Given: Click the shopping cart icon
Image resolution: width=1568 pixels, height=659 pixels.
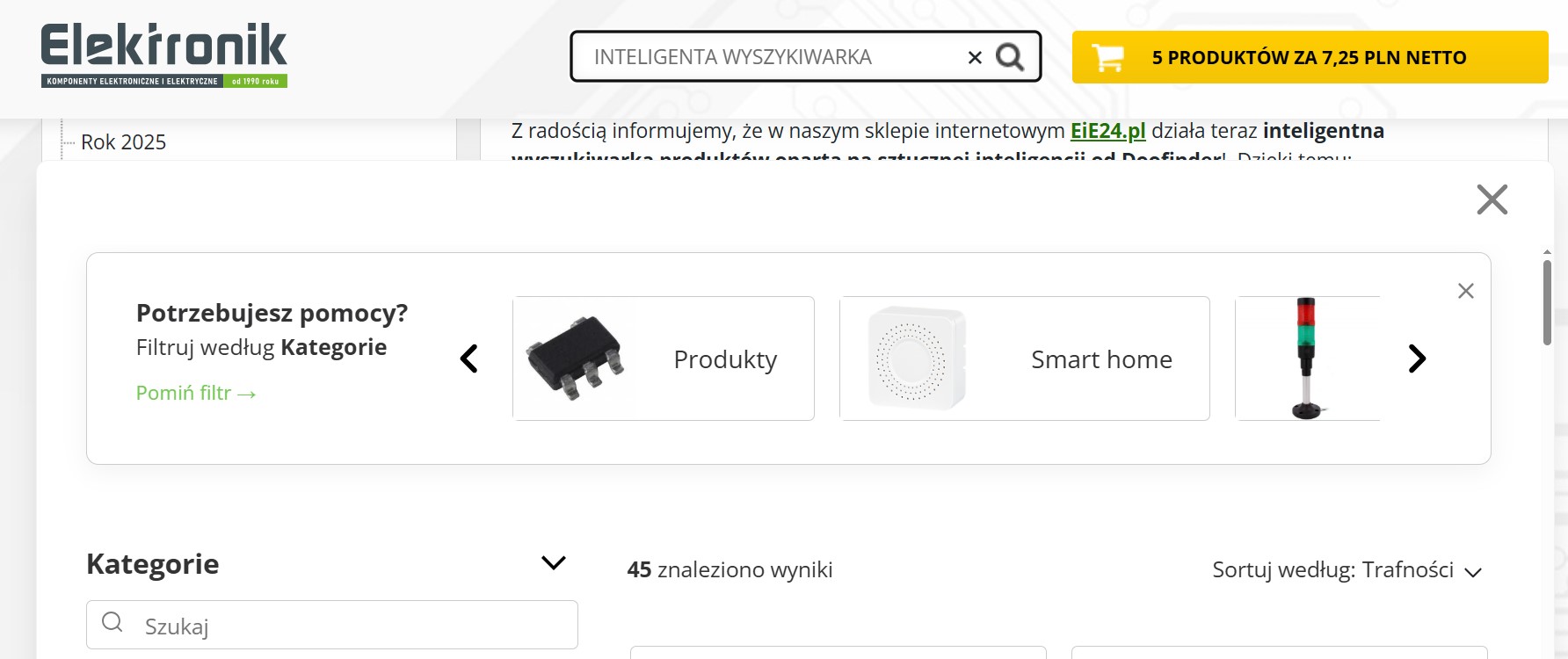Looking at the screenshot, I should 1107,58.
